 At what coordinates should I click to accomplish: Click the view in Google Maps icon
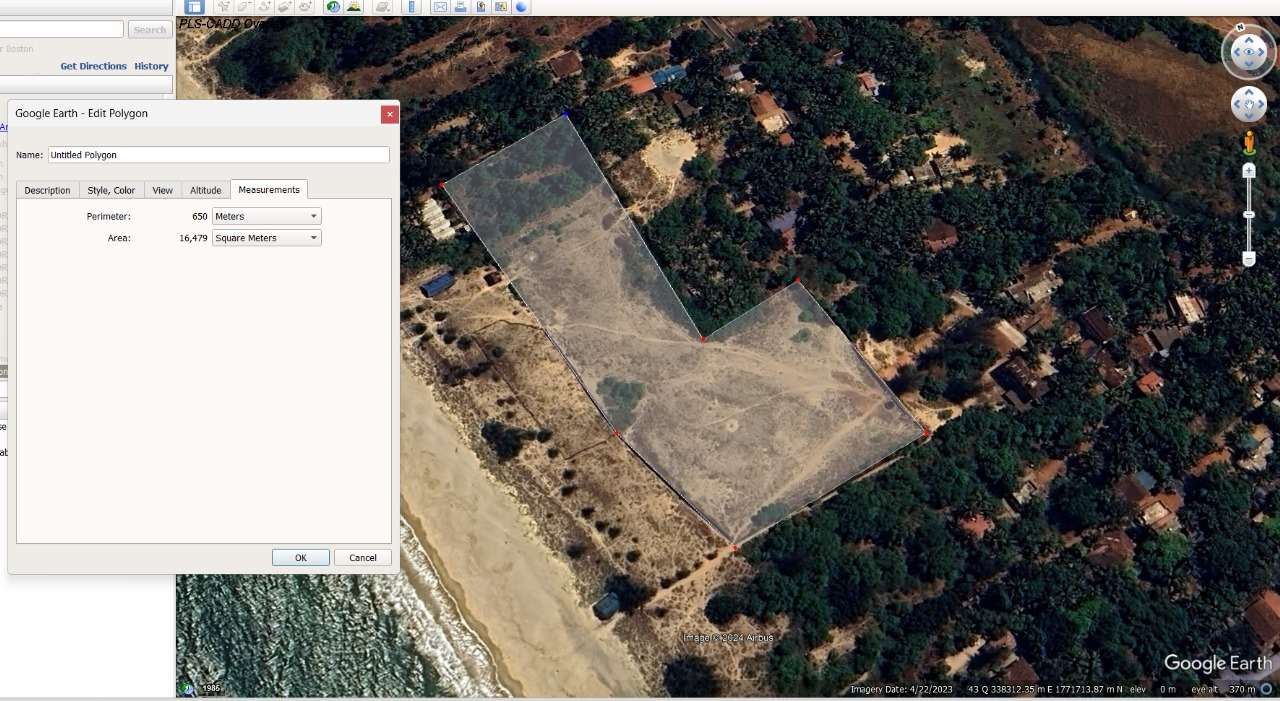(x=500, y=6)
